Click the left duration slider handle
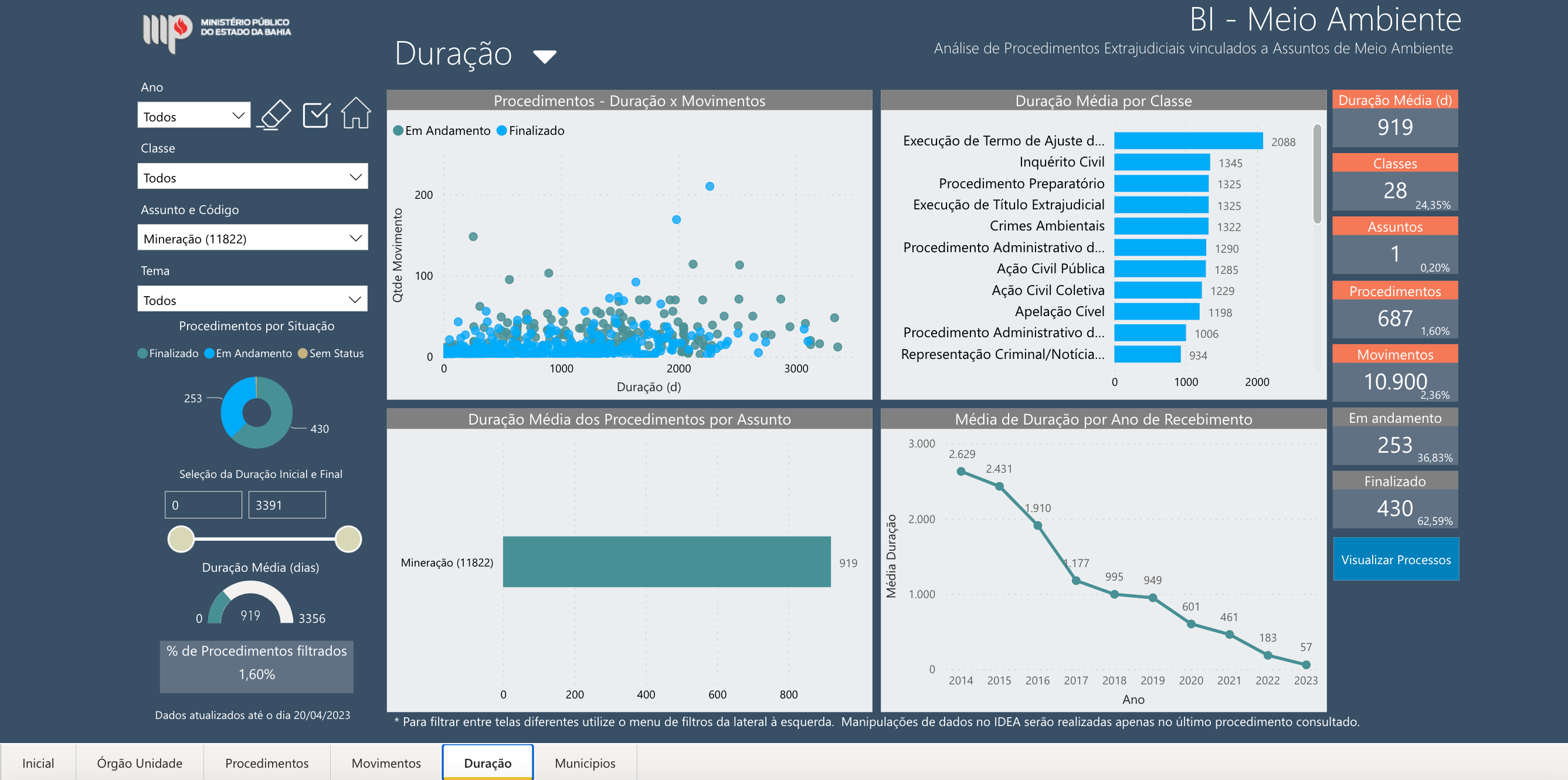The image size is (1568, 780). pyautogui.click(x=181, y=539)
